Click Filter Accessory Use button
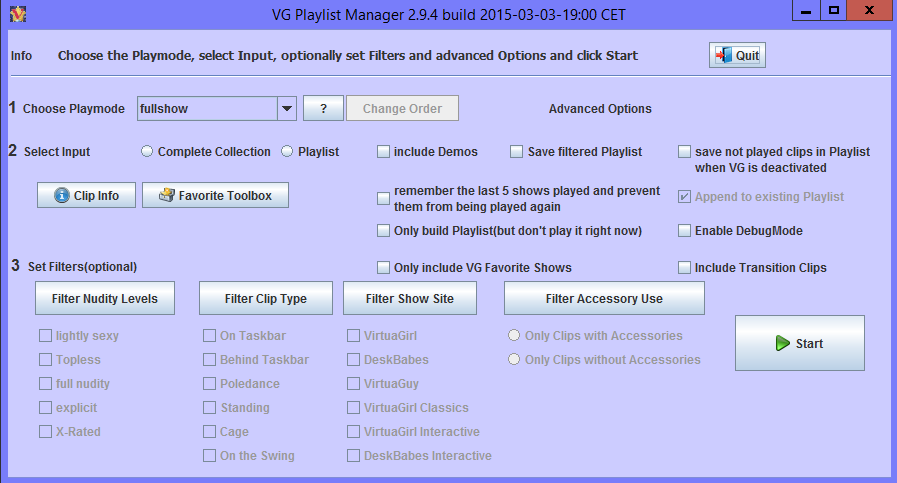 (x=604, y=298)
